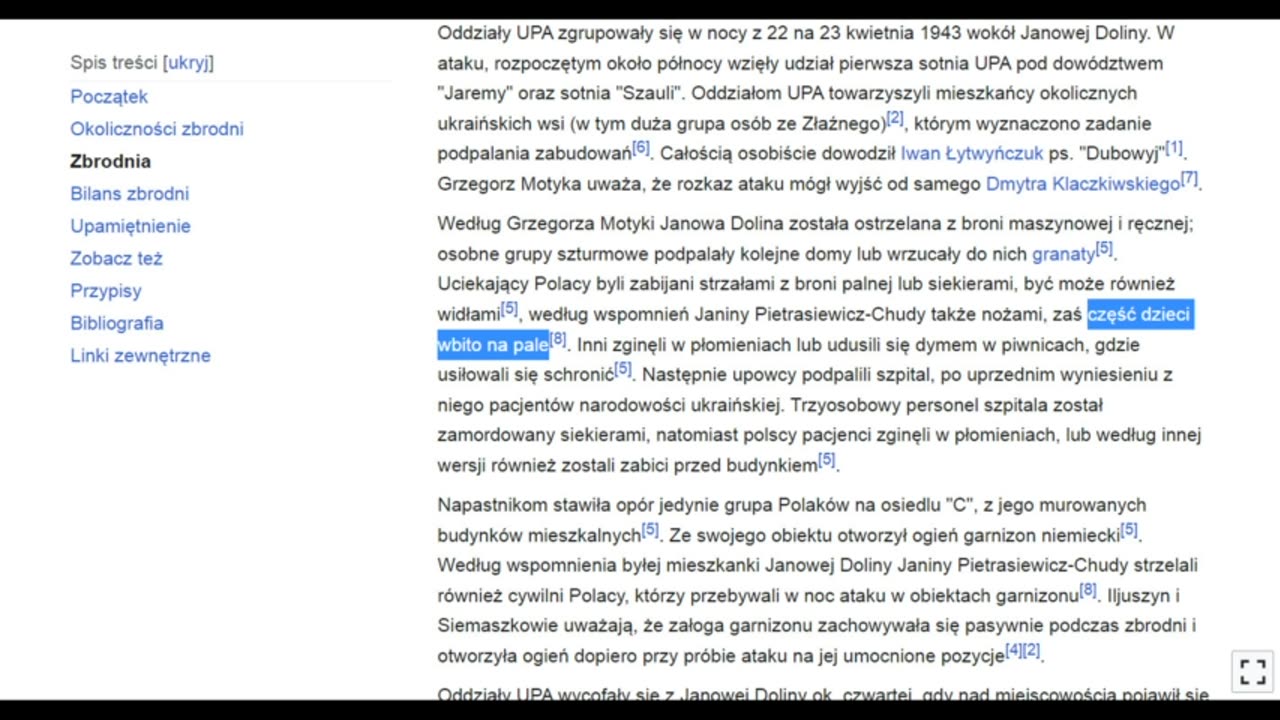
Task: Click footnote [5] after 'garnizon niemiecki'
Action: (x=1129, y=529)
